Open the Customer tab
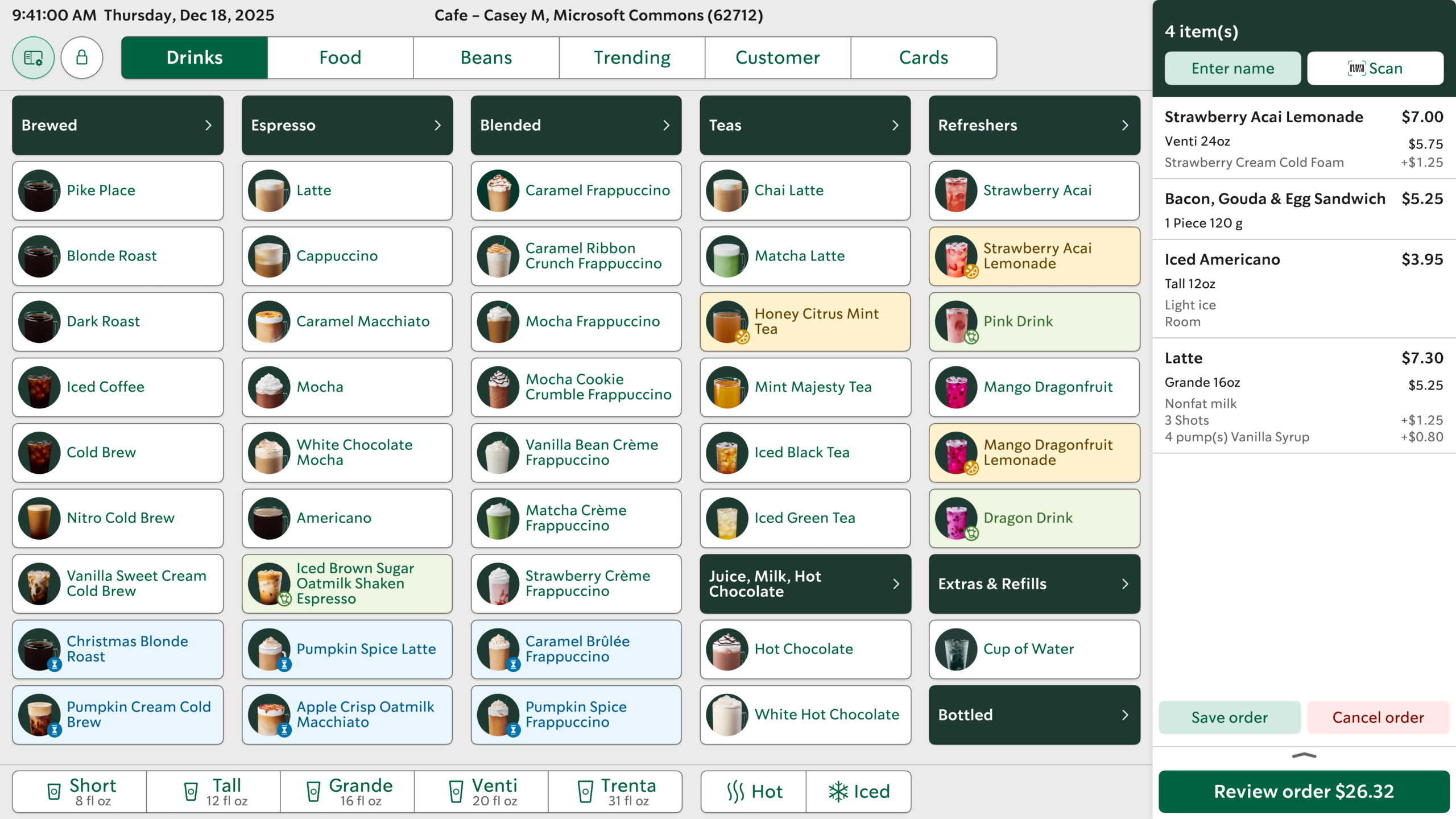The image size is (1456, 819). 778,57
